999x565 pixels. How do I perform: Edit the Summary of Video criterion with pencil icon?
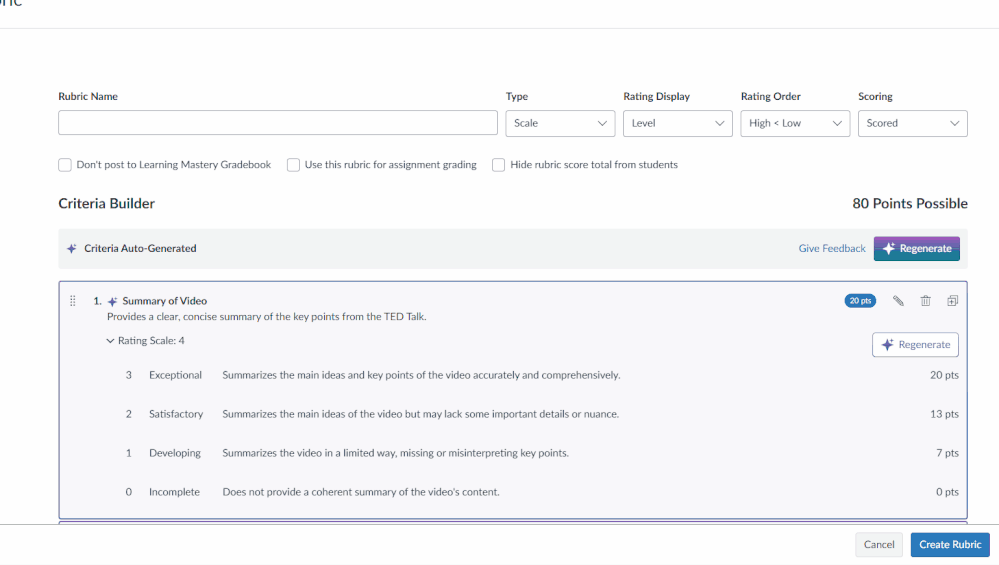tap(898, 301)
